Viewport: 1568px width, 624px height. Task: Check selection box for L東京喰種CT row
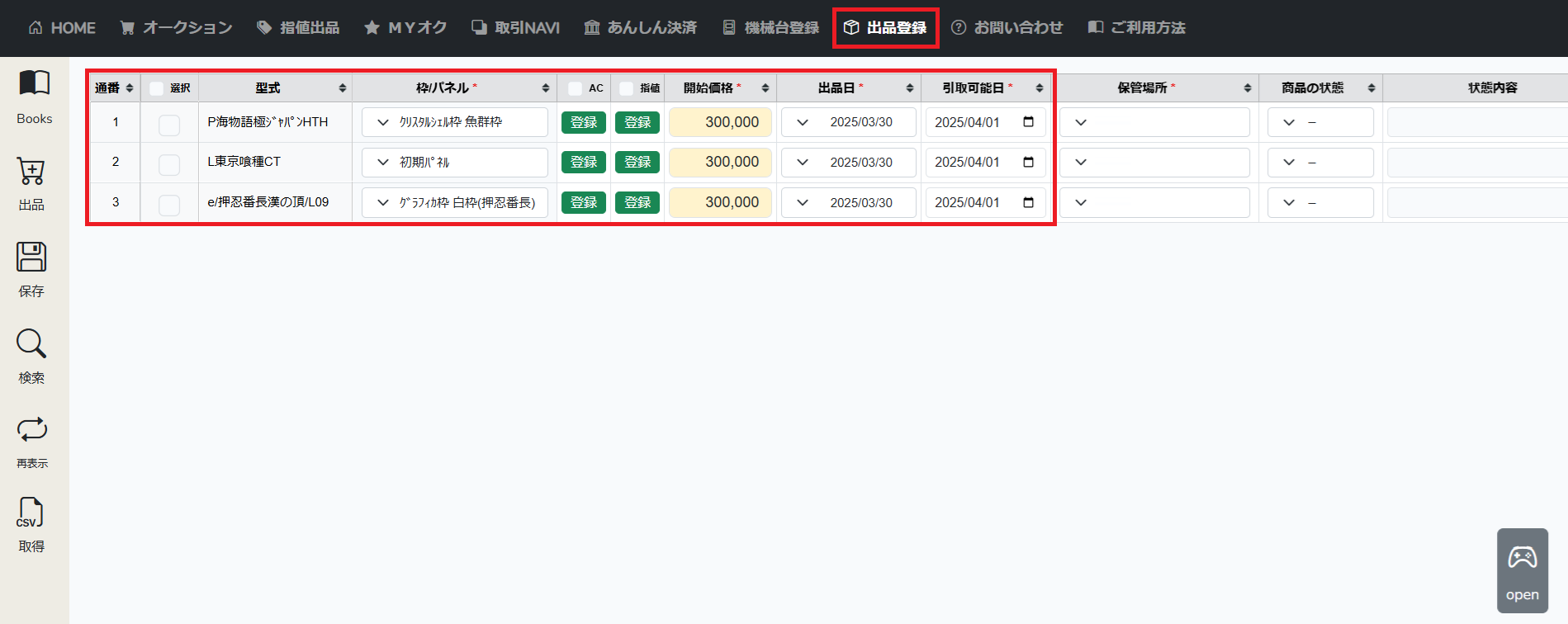click(169, 164)
